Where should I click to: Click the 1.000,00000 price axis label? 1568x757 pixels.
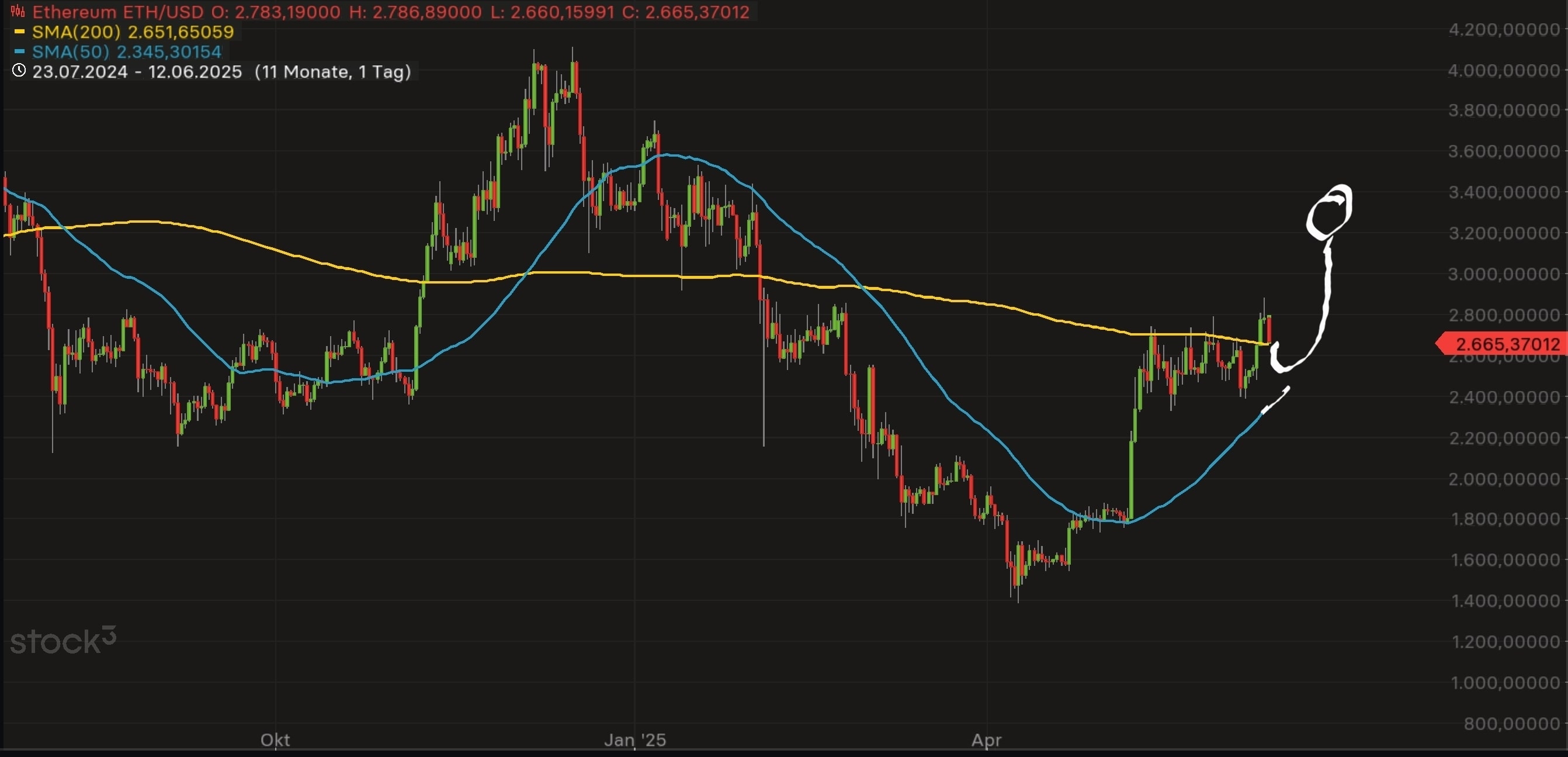1505,682
